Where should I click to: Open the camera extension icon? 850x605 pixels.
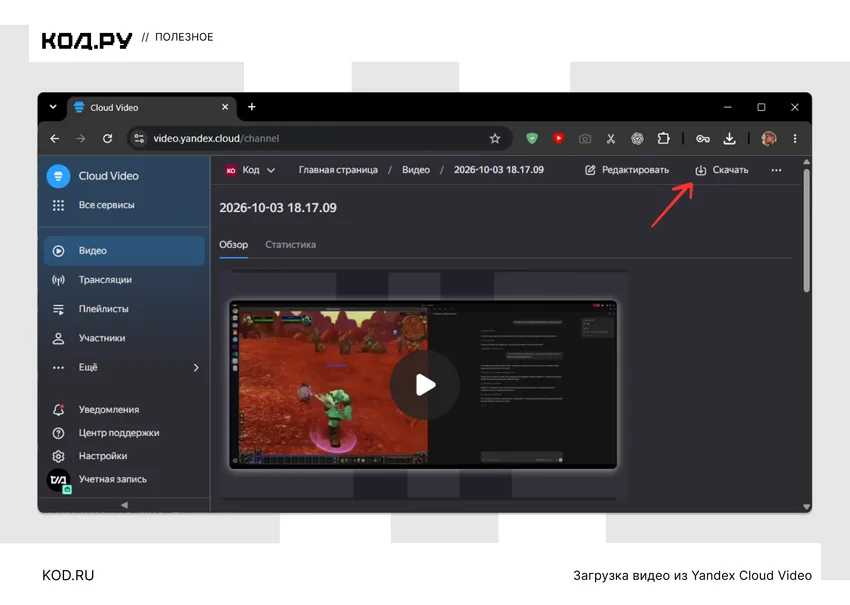click(585, 139)
